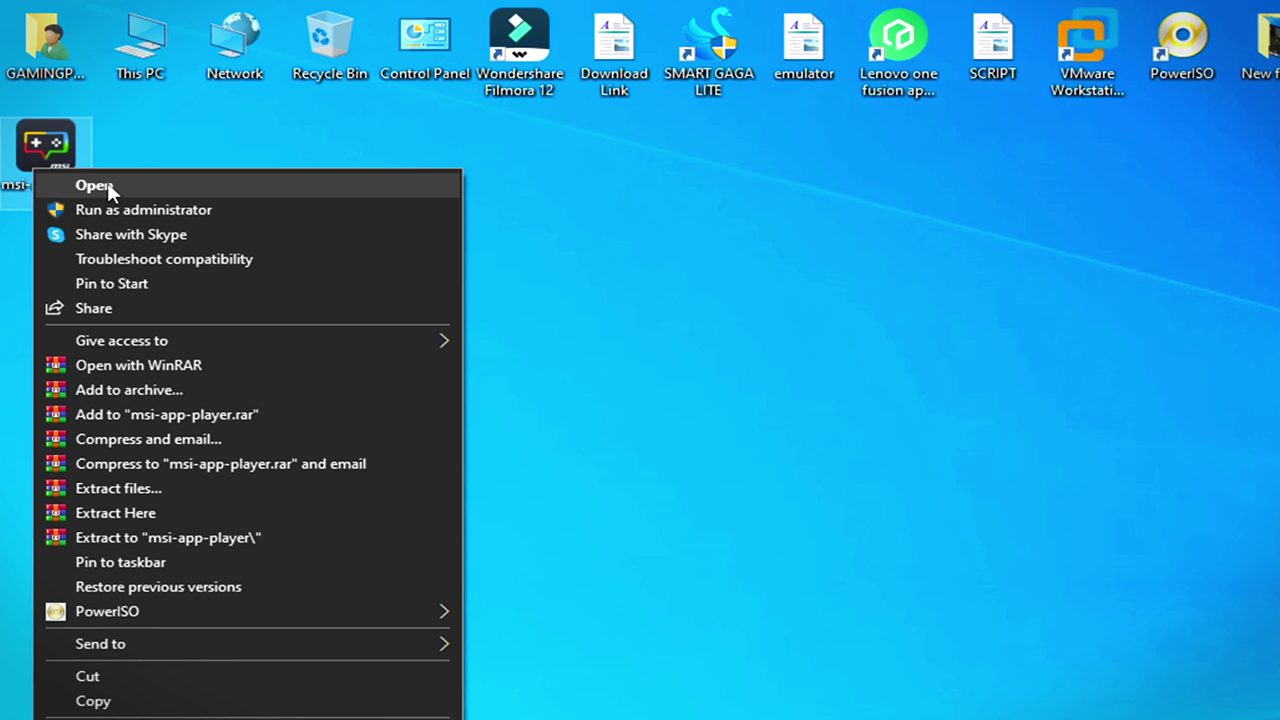Select the VMware Workstation shortcut
Screen dimensions: 1280x720
click(1087, 52)
